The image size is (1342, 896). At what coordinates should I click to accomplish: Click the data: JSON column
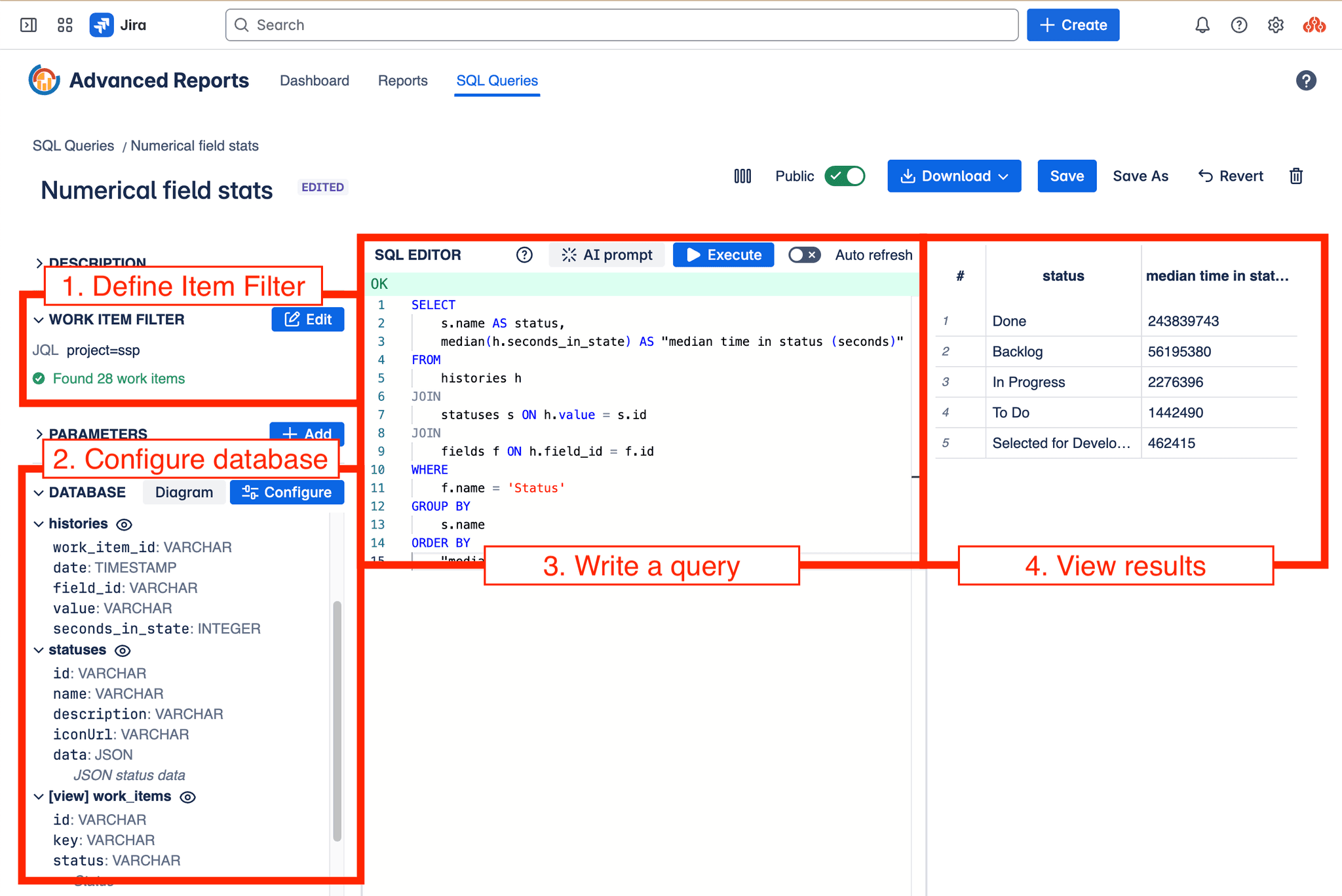92,755
